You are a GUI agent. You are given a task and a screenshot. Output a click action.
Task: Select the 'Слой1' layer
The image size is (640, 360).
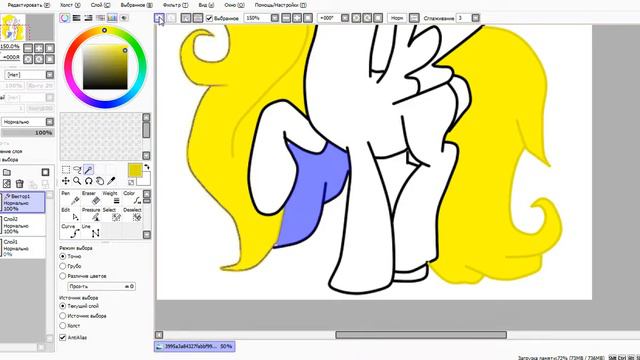click(22, 248)
